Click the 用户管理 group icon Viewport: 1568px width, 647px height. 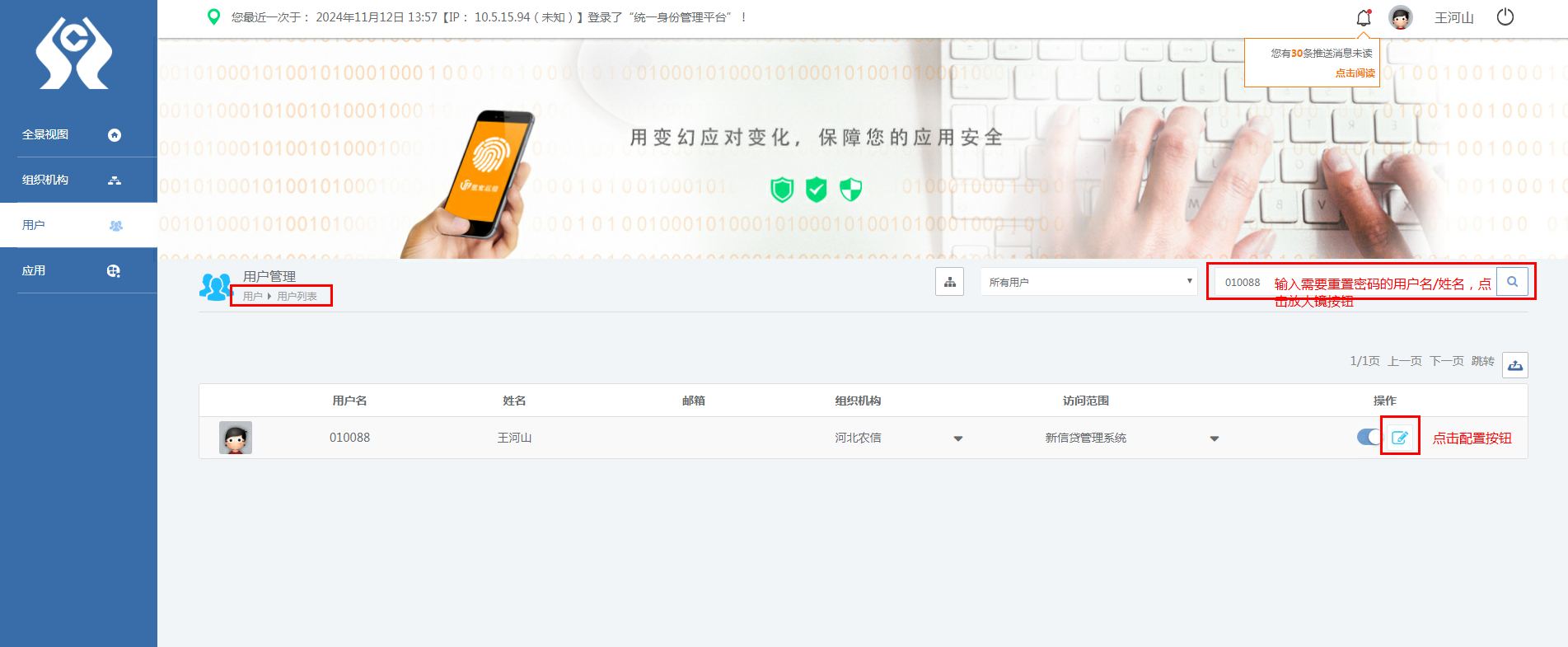tap(216, 287)
